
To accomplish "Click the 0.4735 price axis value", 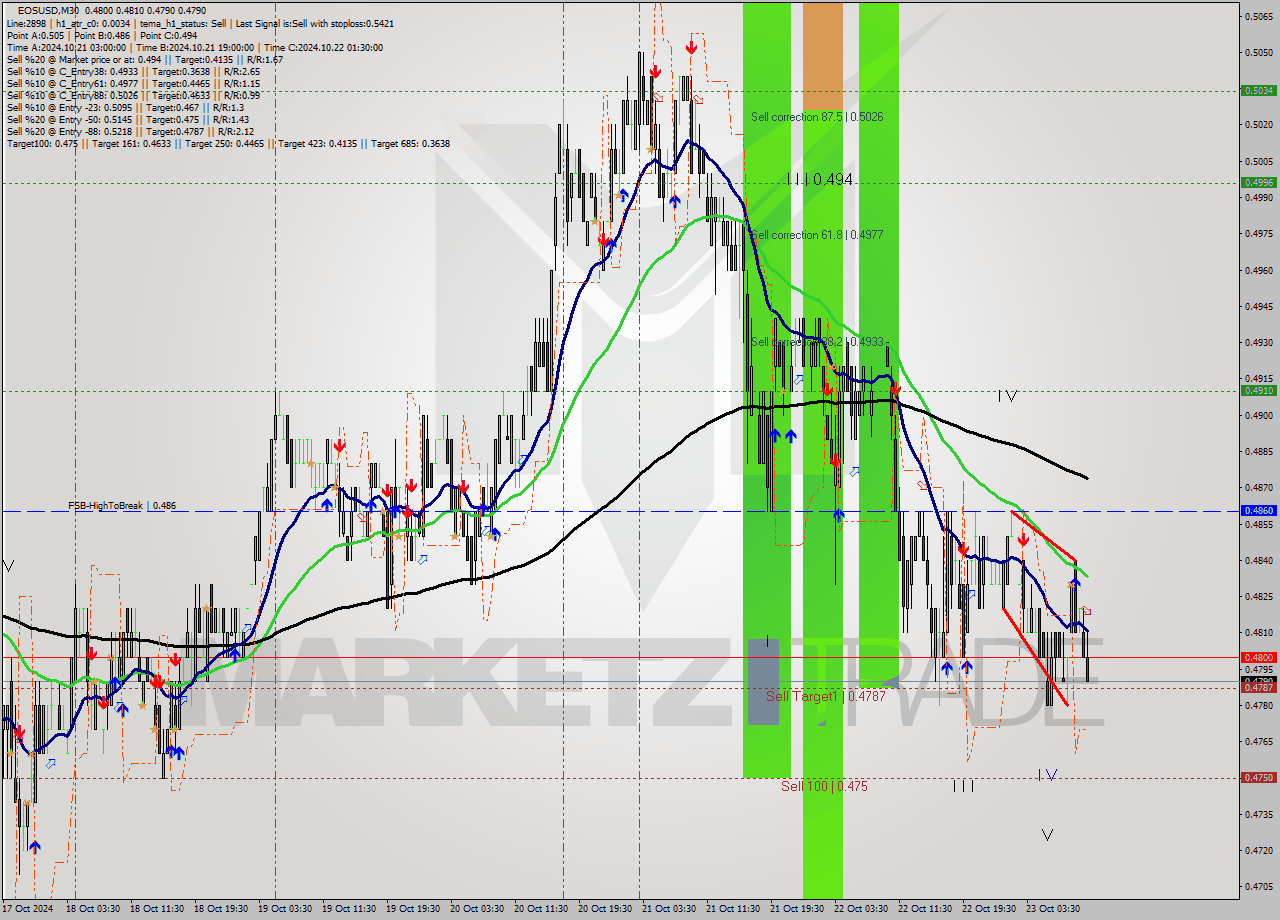I will [1259, 814].
